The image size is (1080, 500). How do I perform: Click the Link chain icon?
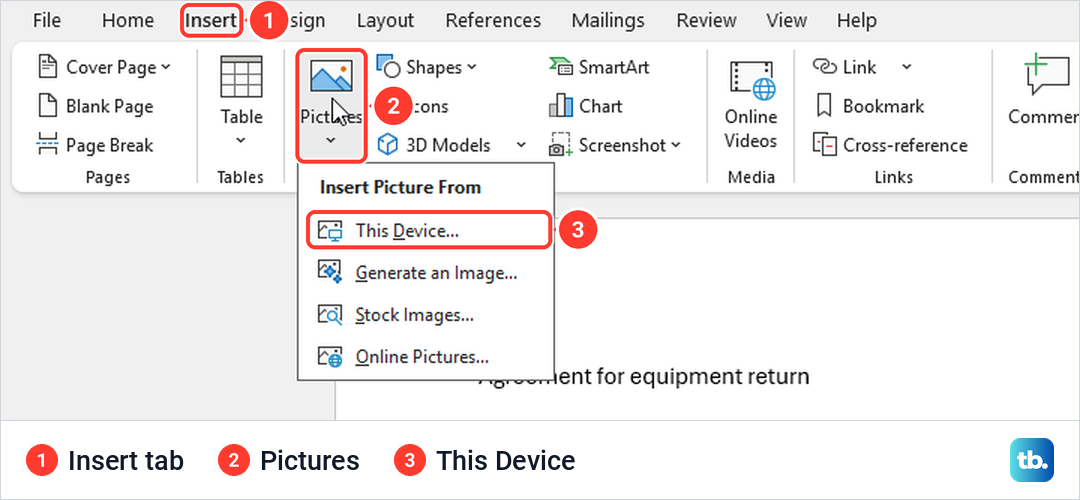[x=824, y=67]
